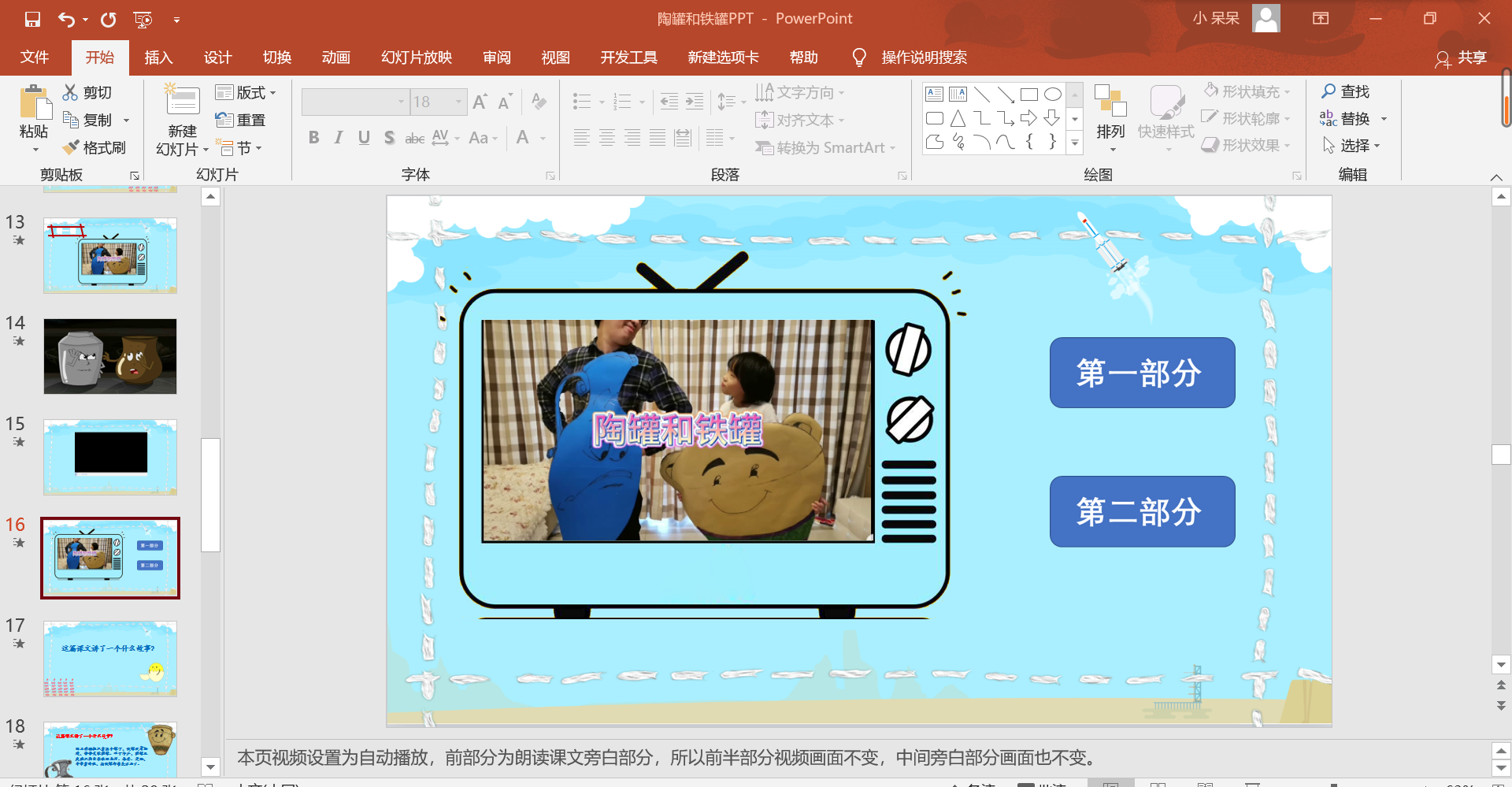Select the rectangle shape in gallery

click(1029, 95)
